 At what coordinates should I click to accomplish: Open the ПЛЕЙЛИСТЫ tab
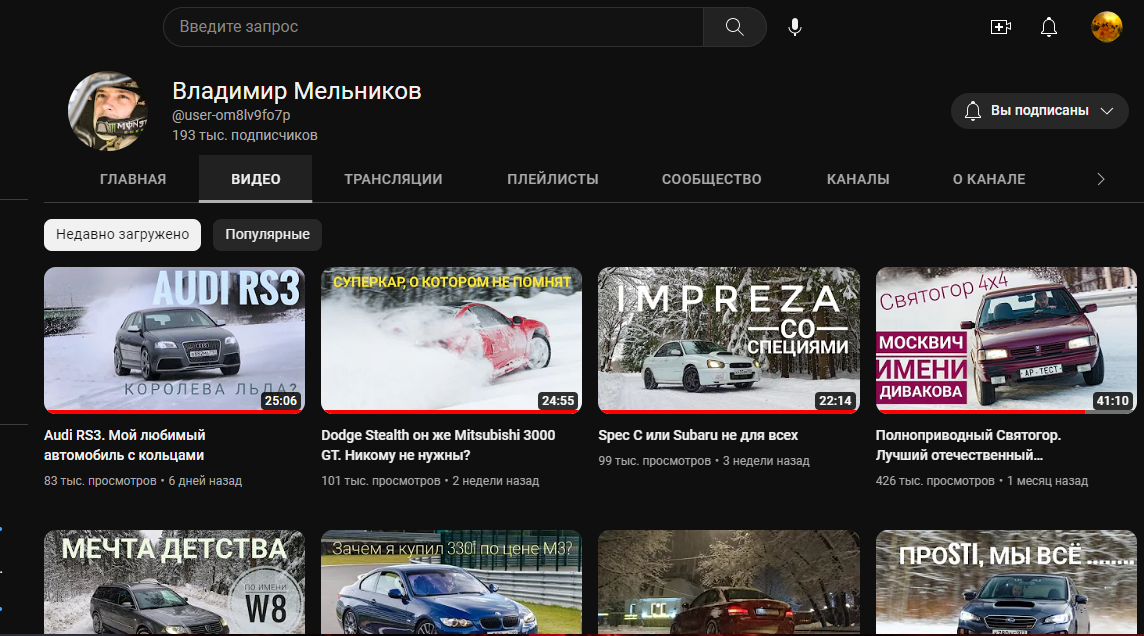[x=552, y=179]
